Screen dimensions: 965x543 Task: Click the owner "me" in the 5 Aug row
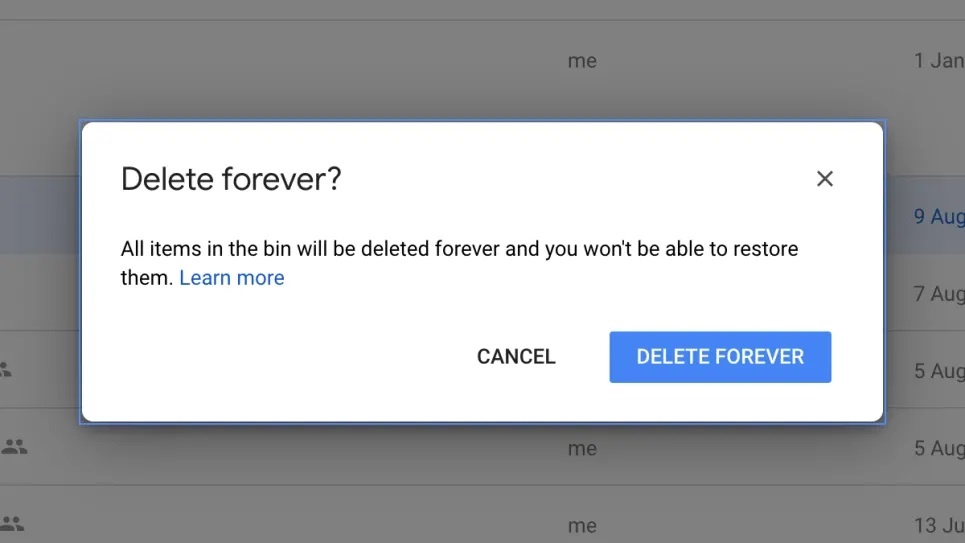click(x=582, y=449)
